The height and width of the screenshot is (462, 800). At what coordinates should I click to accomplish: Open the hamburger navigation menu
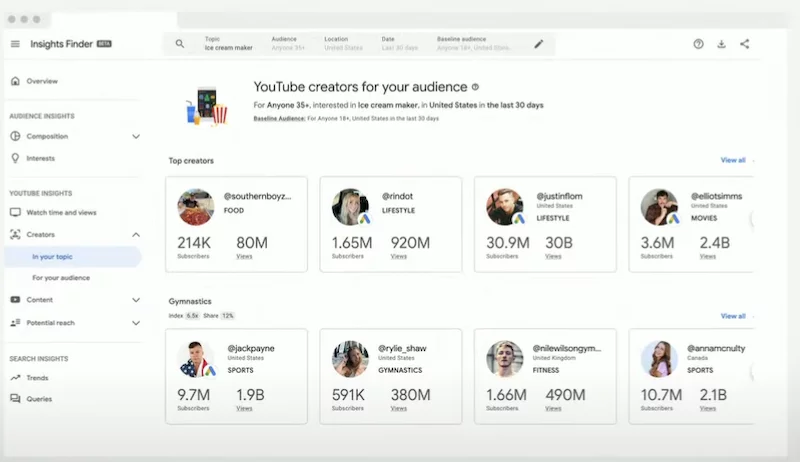(x=15, y=44)
